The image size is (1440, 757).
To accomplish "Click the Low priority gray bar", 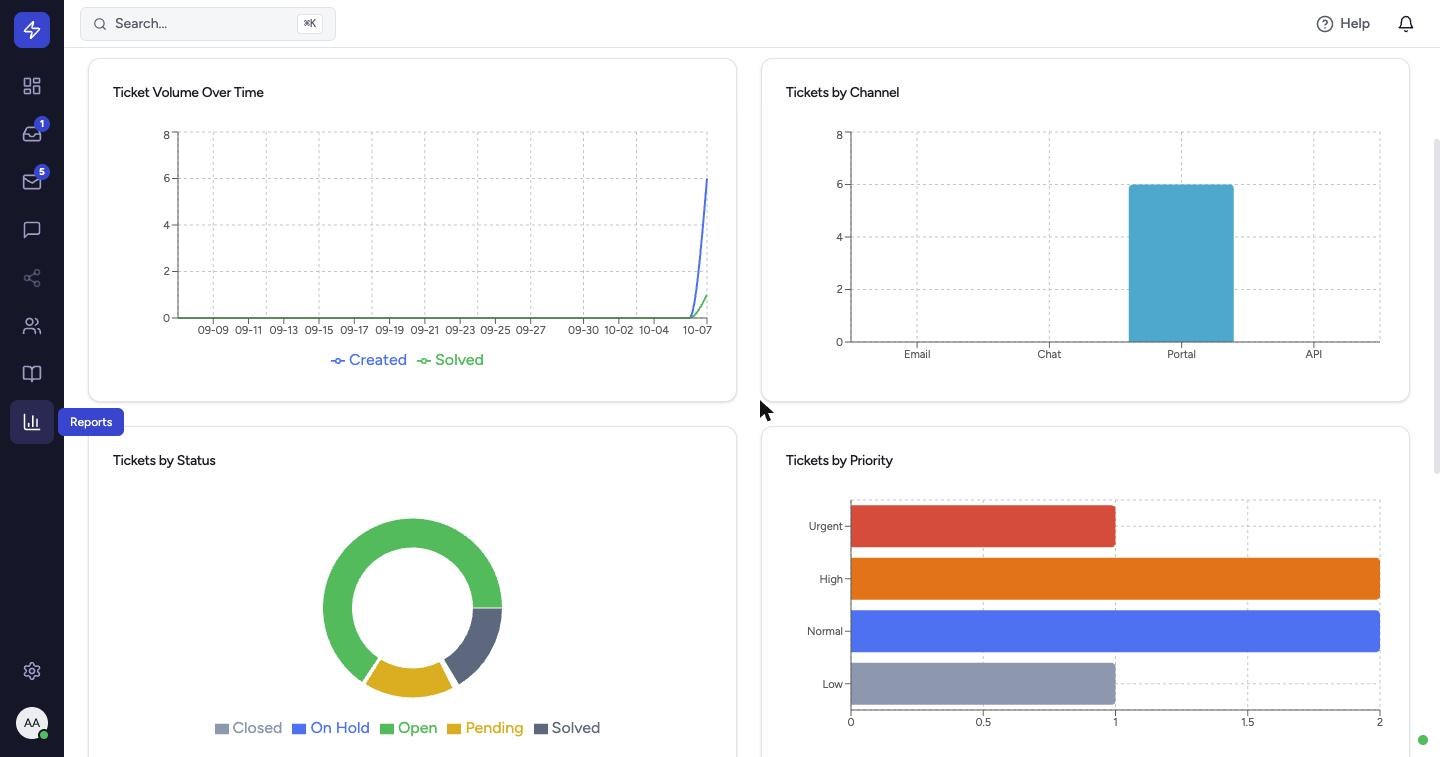I will pos(983,684).
